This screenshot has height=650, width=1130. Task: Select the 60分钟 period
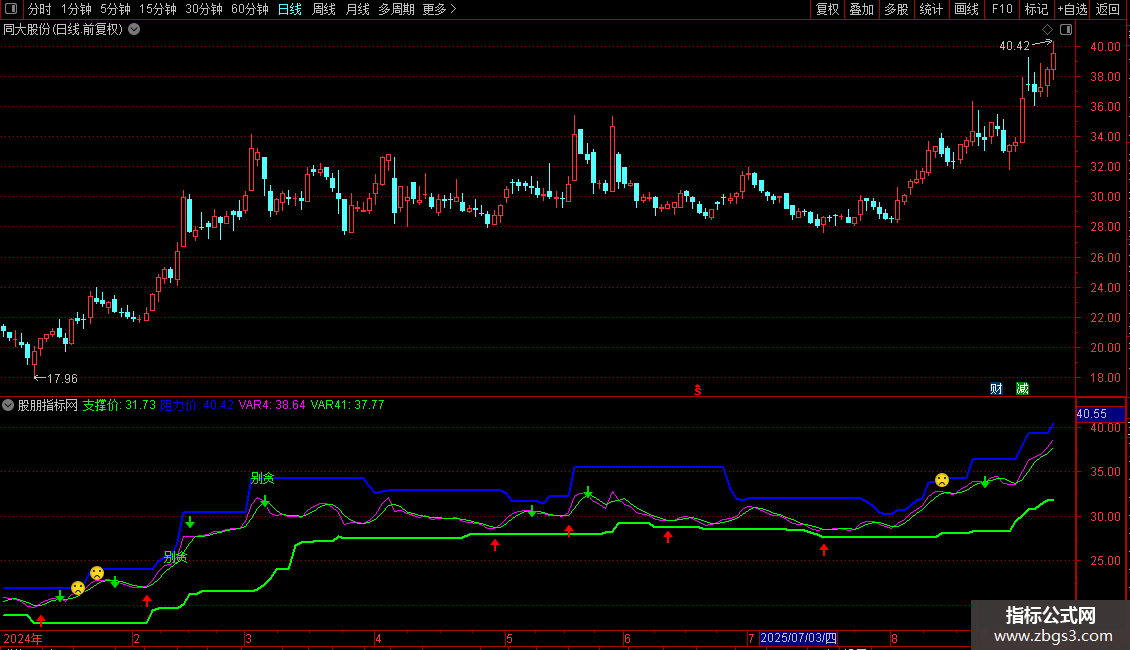click(x=250, y=9)
